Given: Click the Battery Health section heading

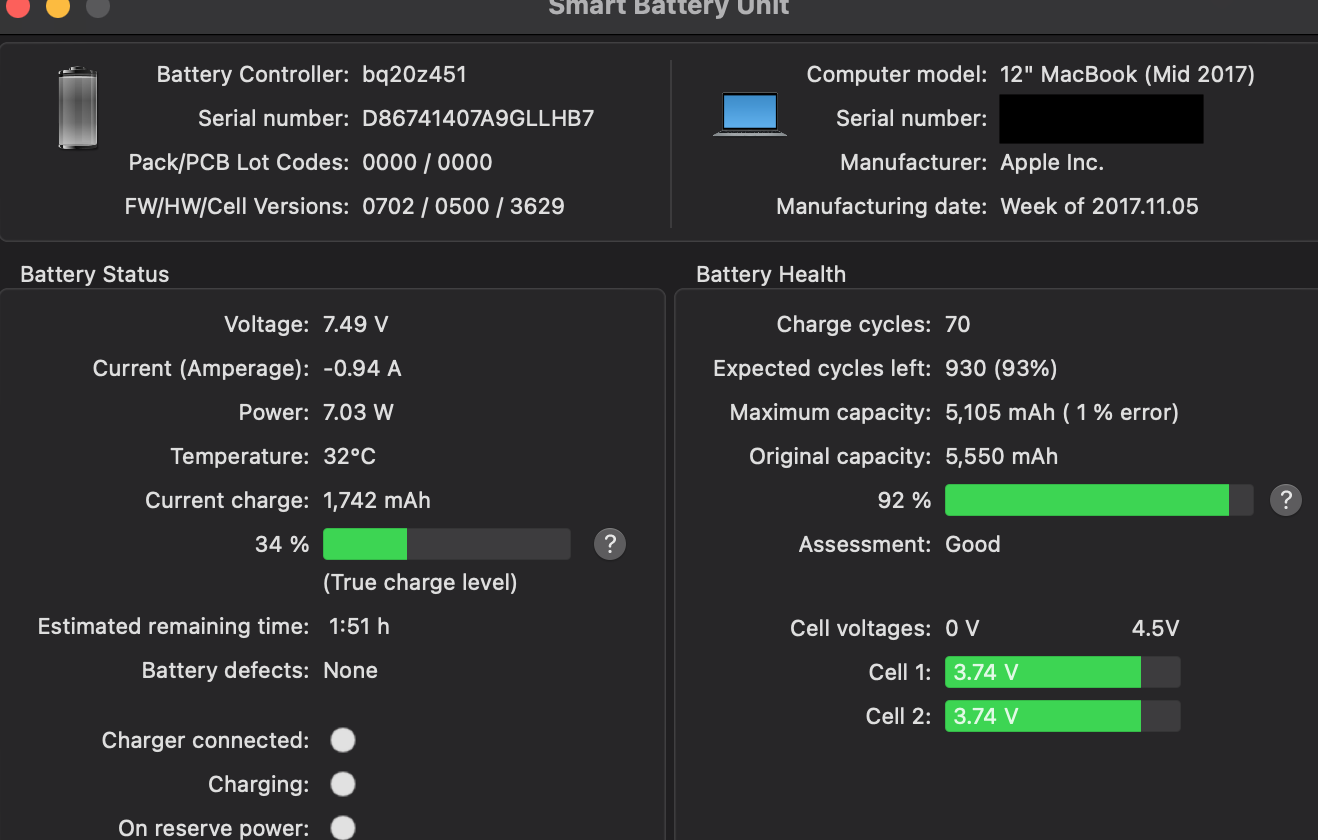Looking at the screenshot, I should tap(771, 274).
